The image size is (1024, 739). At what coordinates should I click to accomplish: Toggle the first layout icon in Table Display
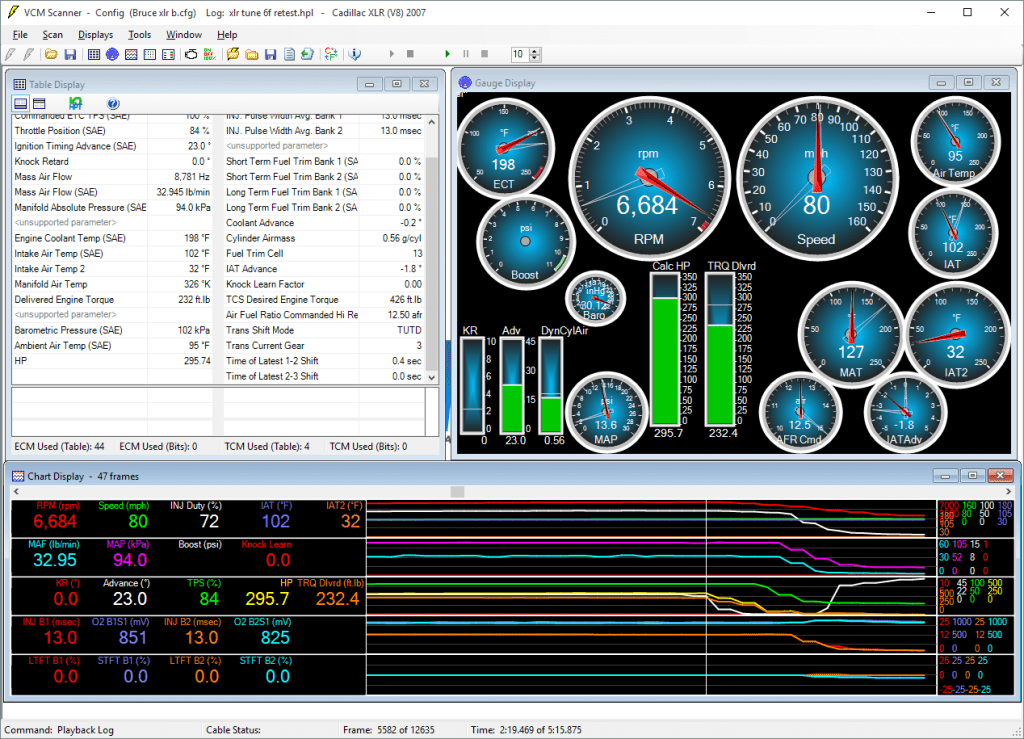(20, 103)
